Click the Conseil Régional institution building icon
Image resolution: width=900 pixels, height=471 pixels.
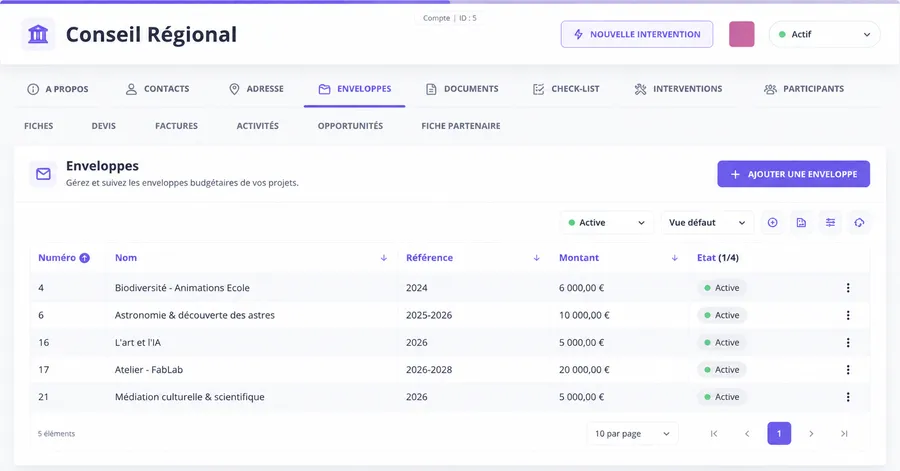click(x=38, y=34)
